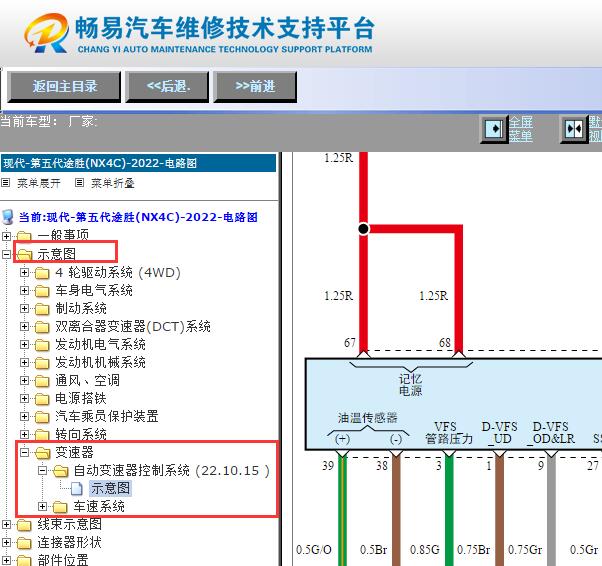Click the folder icon of 发动机机械系统

[x=42, y=363]
